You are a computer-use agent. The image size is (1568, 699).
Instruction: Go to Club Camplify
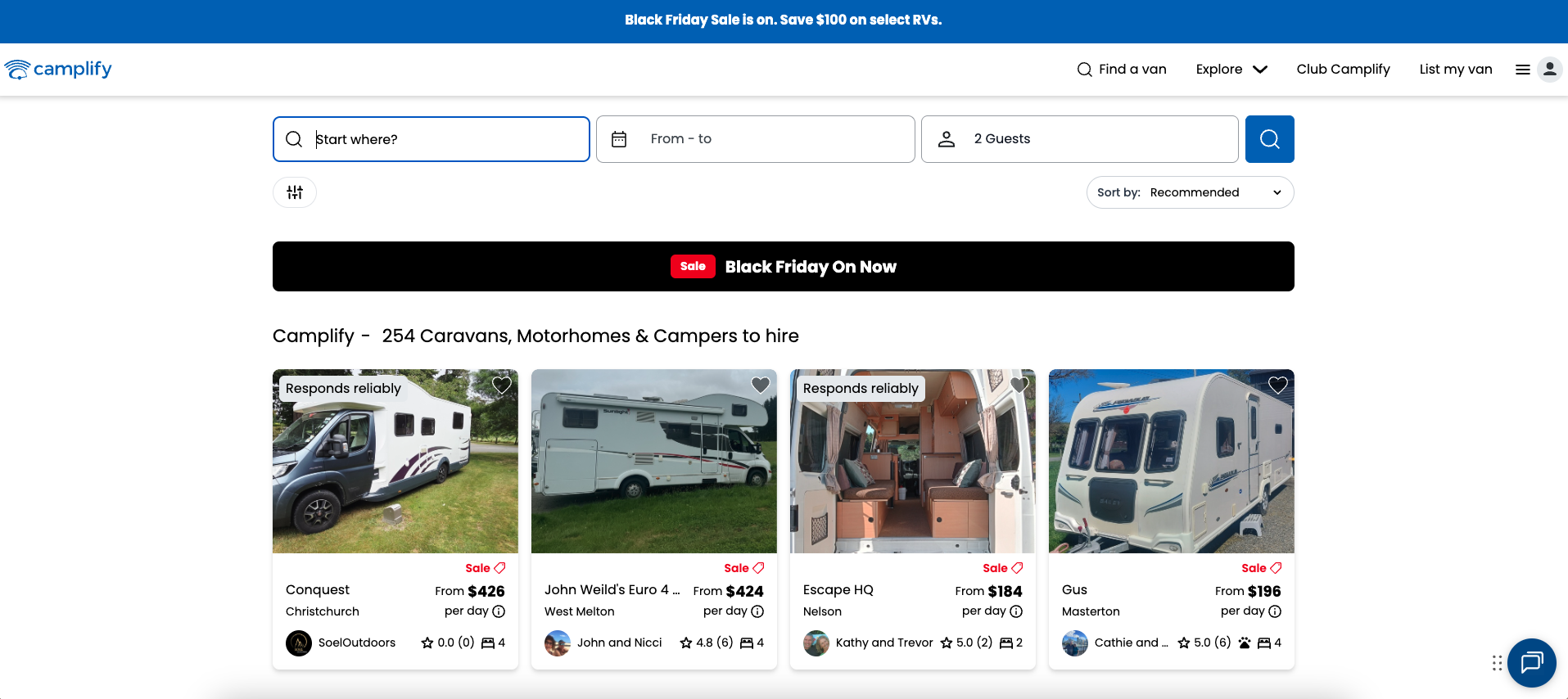tap(1343, 70)
